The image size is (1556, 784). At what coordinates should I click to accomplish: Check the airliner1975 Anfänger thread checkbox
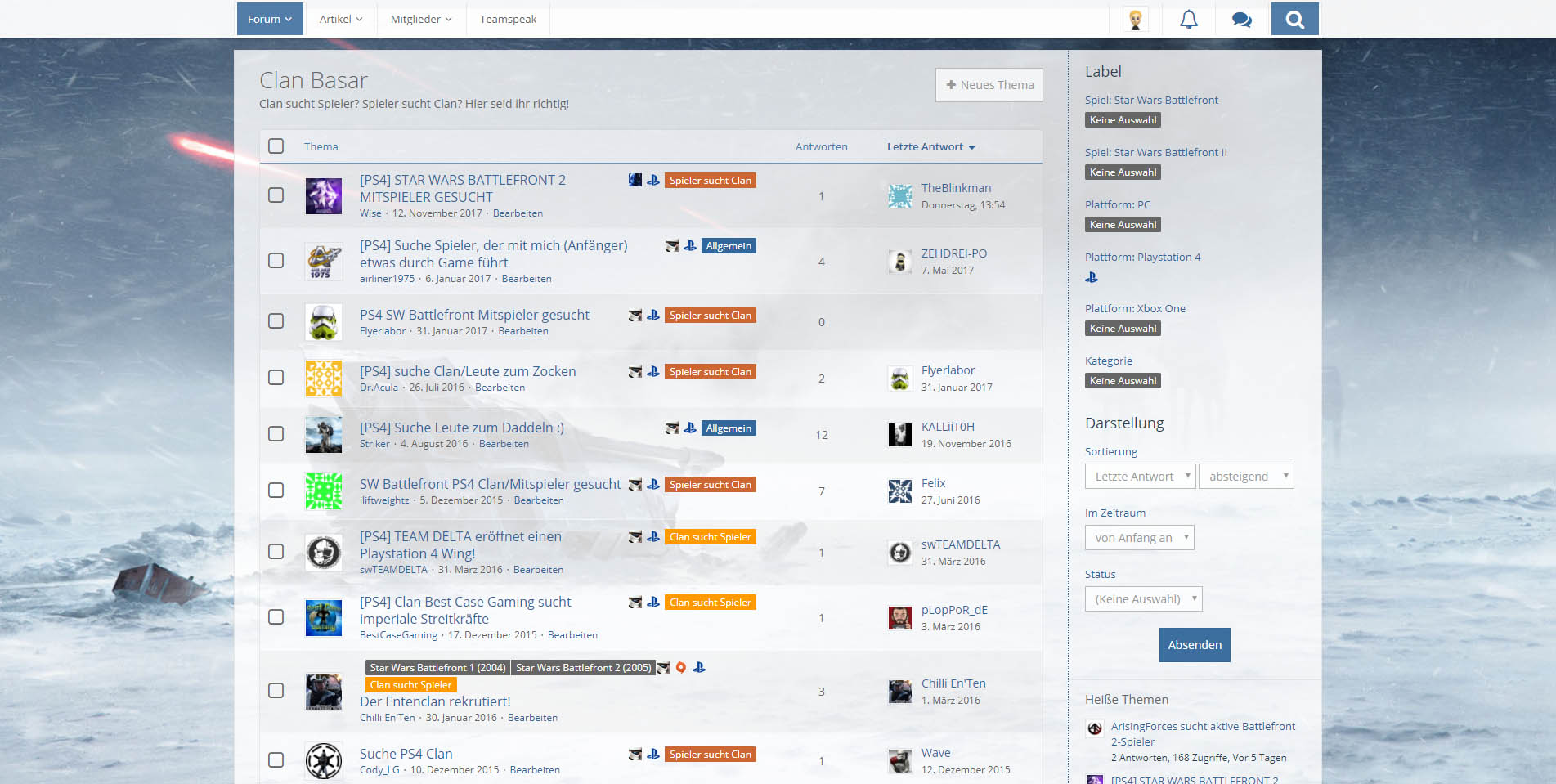point(276,261)
